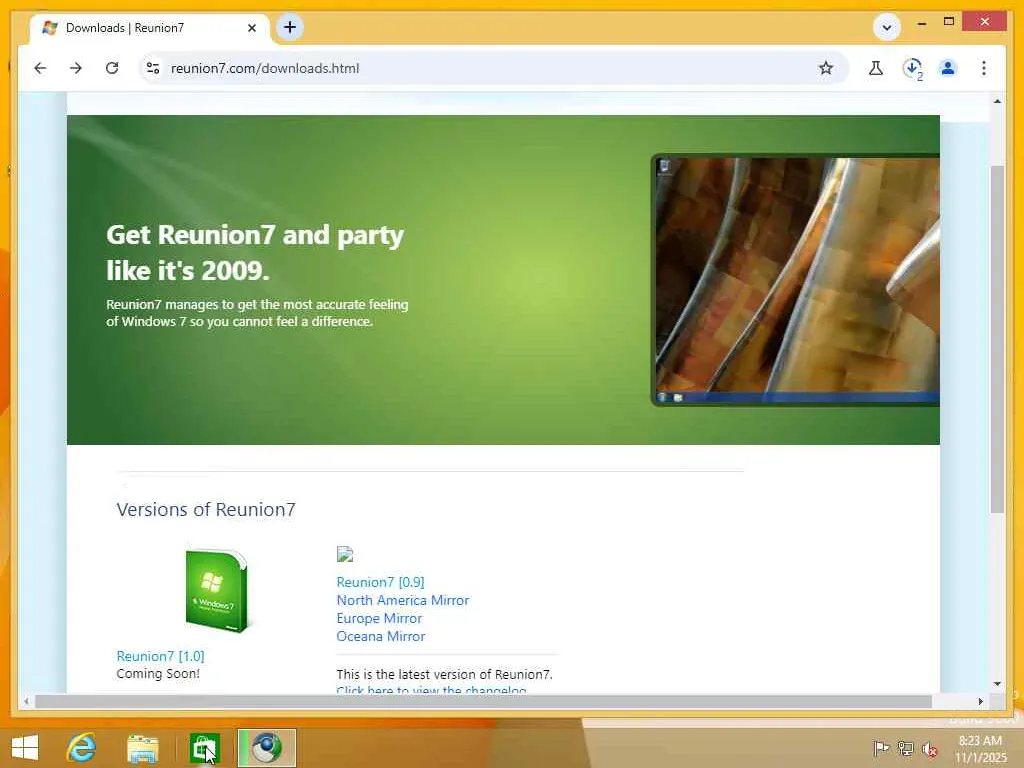The image size is (1024, 768).
Task: Maximize the browser window
Action: [949, 22]
